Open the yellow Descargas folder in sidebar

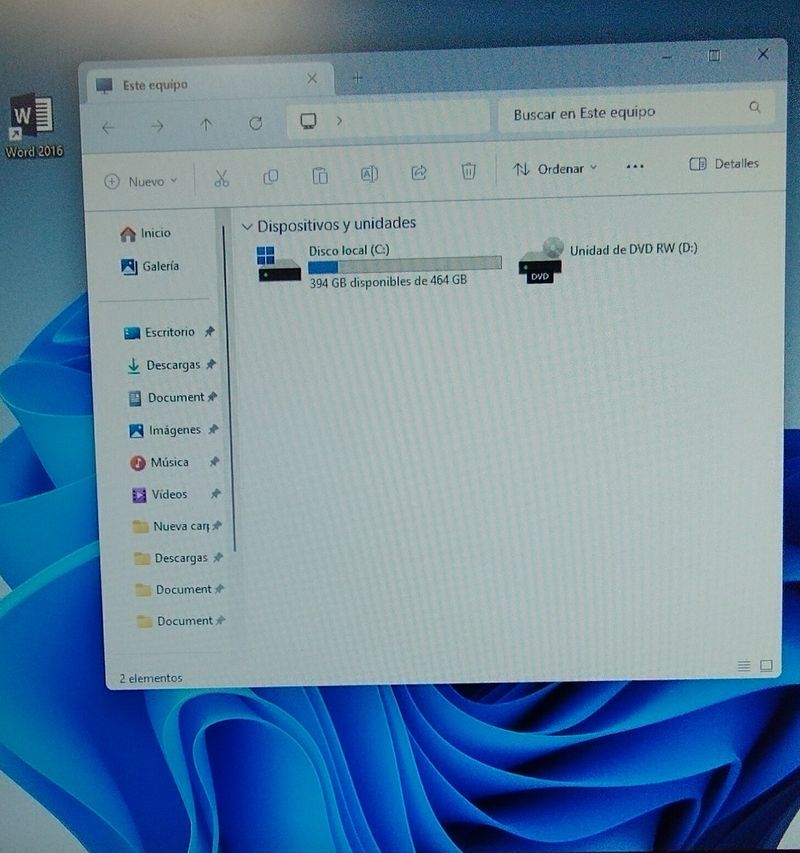coord(171,558)
